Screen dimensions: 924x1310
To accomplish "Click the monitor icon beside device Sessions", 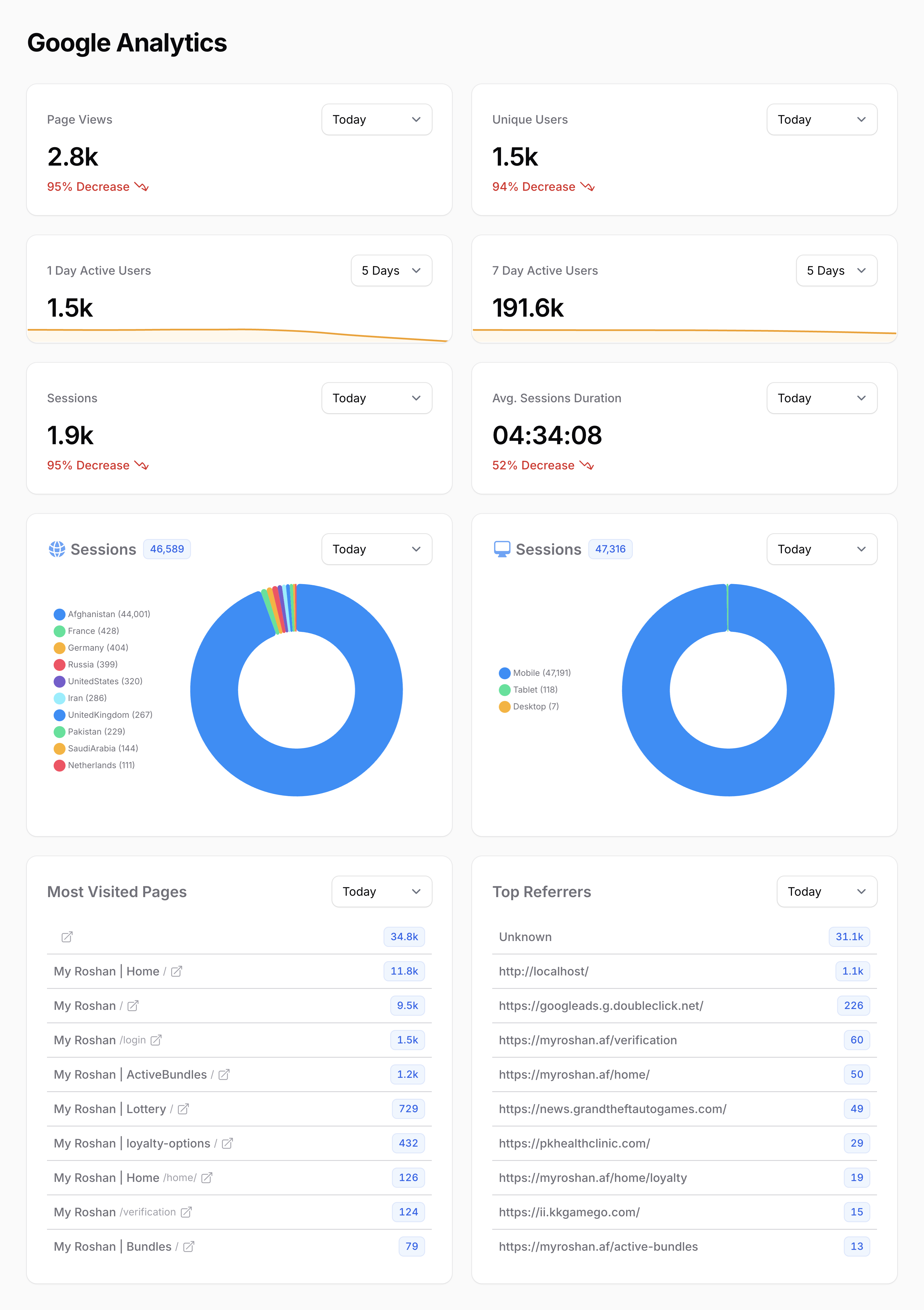I will click(x=502, y=549).
